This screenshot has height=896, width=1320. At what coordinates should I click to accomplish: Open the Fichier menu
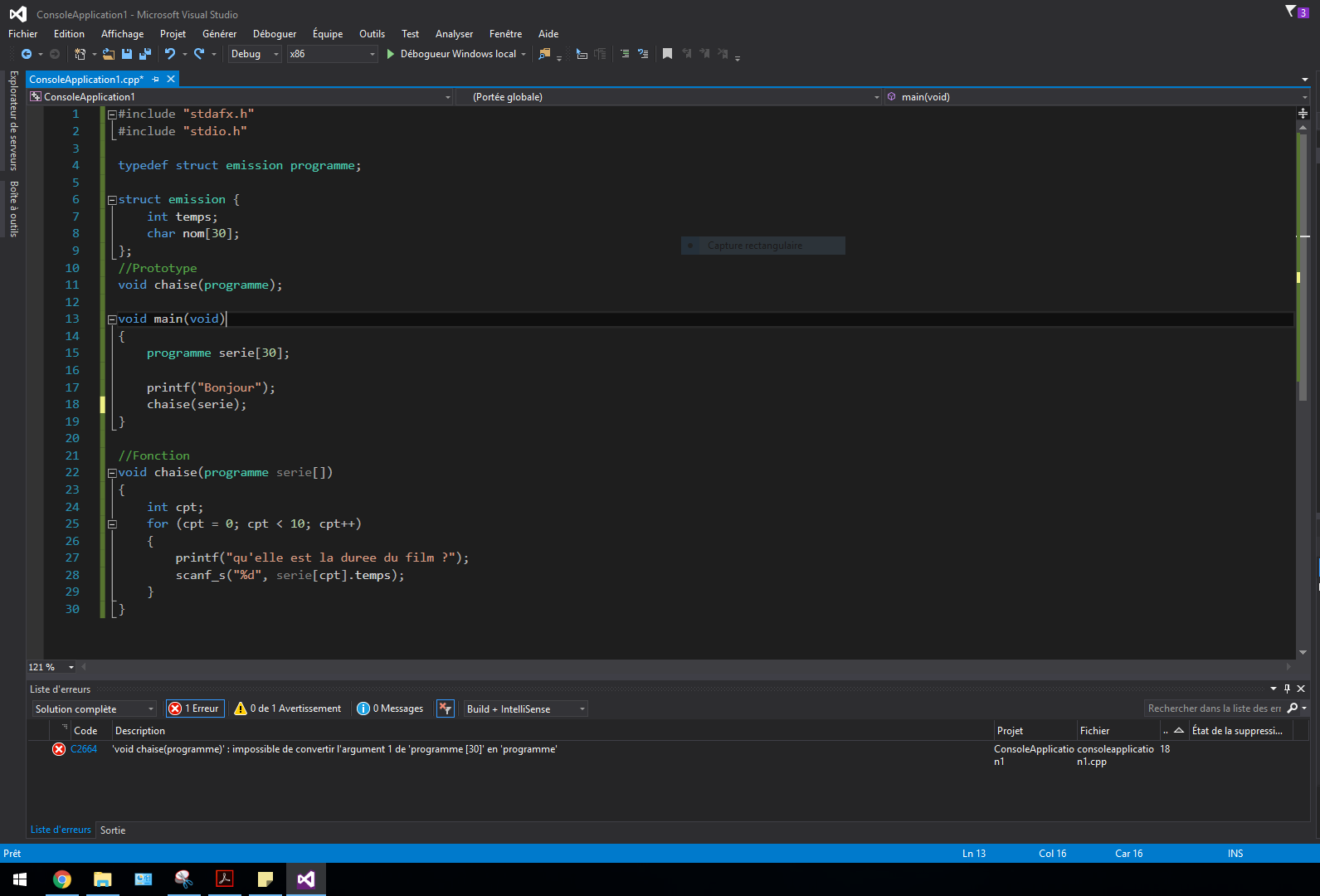click(x=23, y=34)
